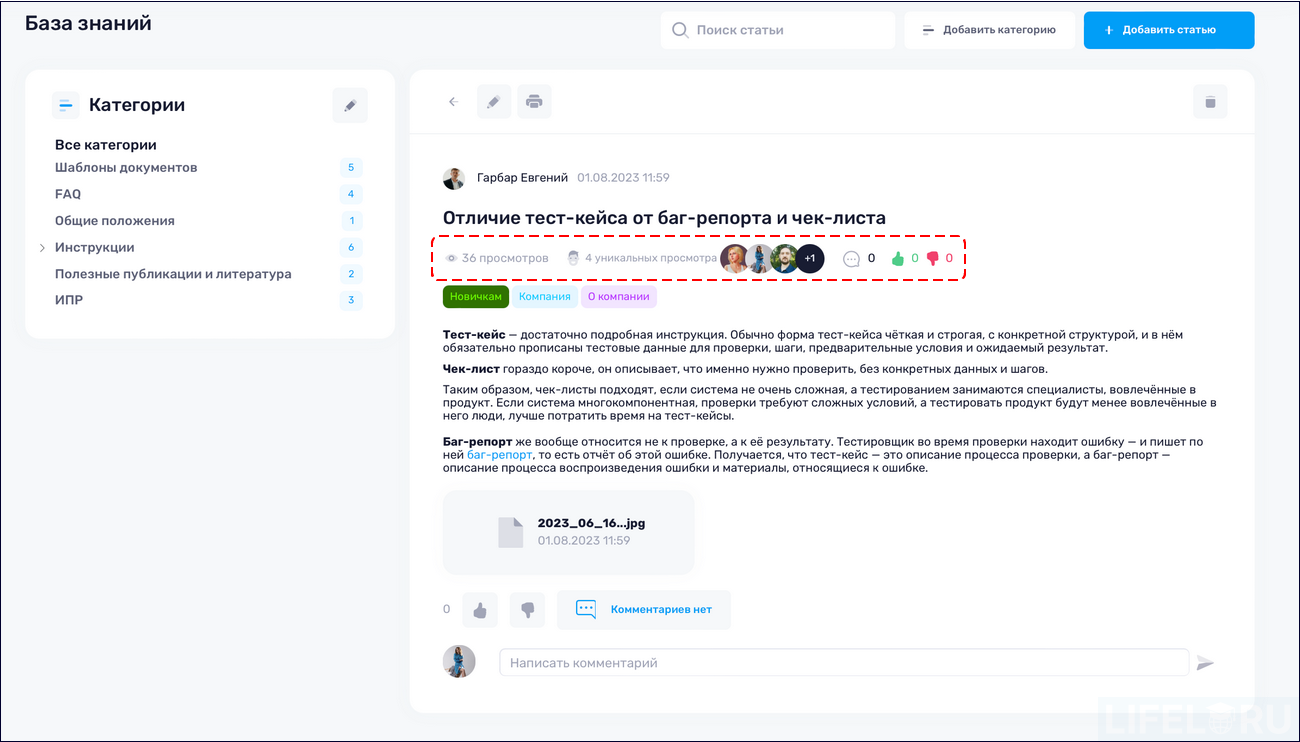Screen dimensions: 1300x742
Task: Delete the article via the trash icon
Action: pyautogui.click(x=1210, y=101)
